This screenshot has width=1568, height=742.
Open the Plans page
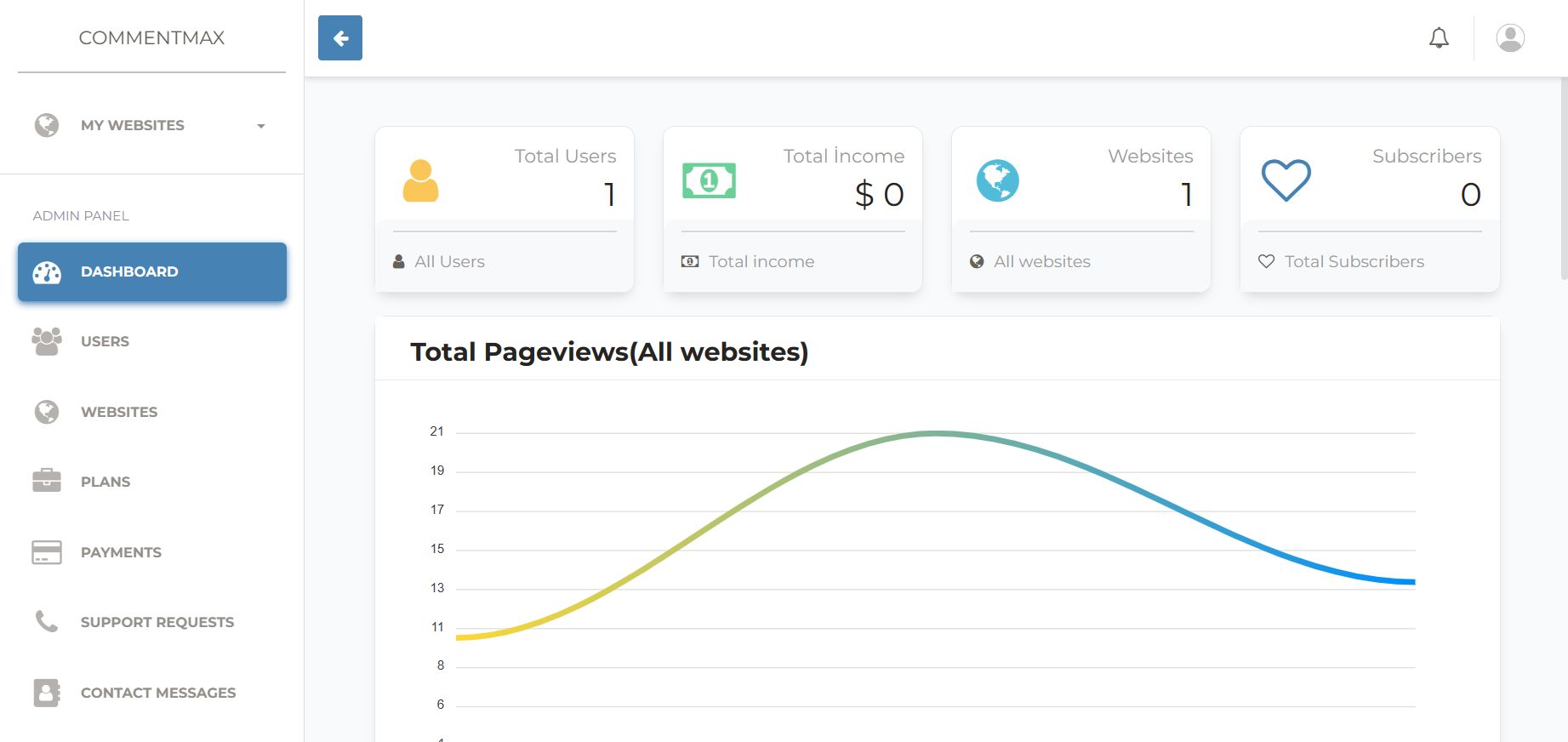click(x=105, y=482)
